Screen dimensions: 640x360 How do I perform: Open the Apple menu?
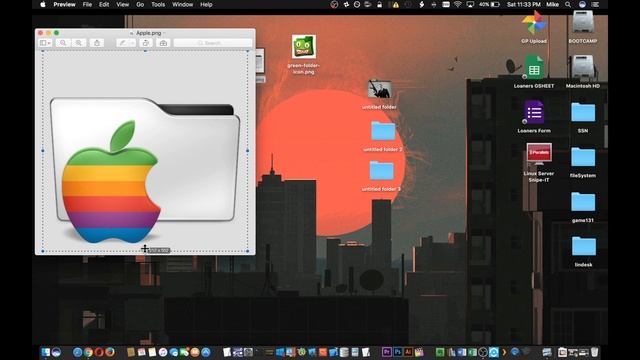pyautogui.click(x=43, y=4)
